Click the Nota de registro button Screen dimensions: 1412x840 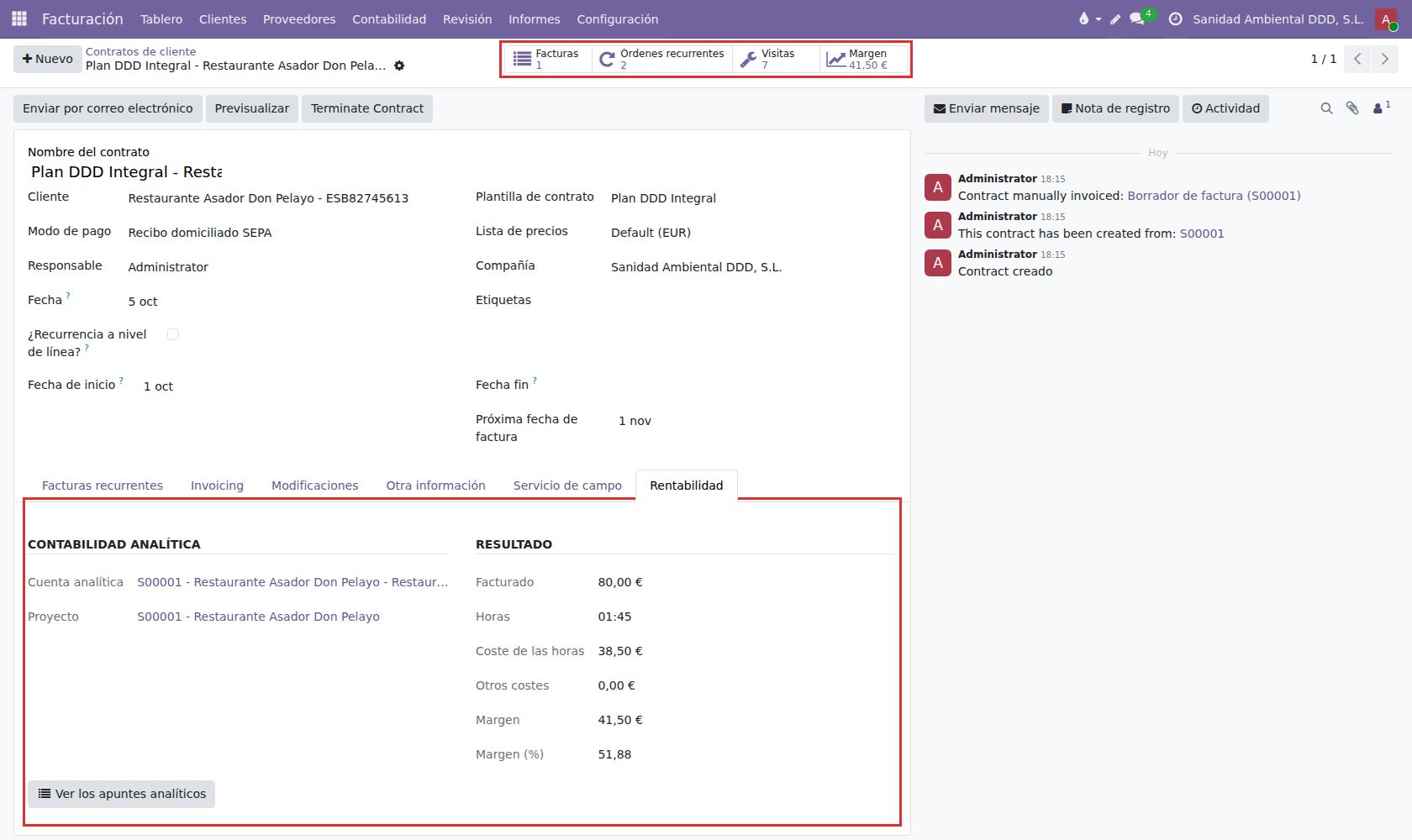coord(1115,108)
